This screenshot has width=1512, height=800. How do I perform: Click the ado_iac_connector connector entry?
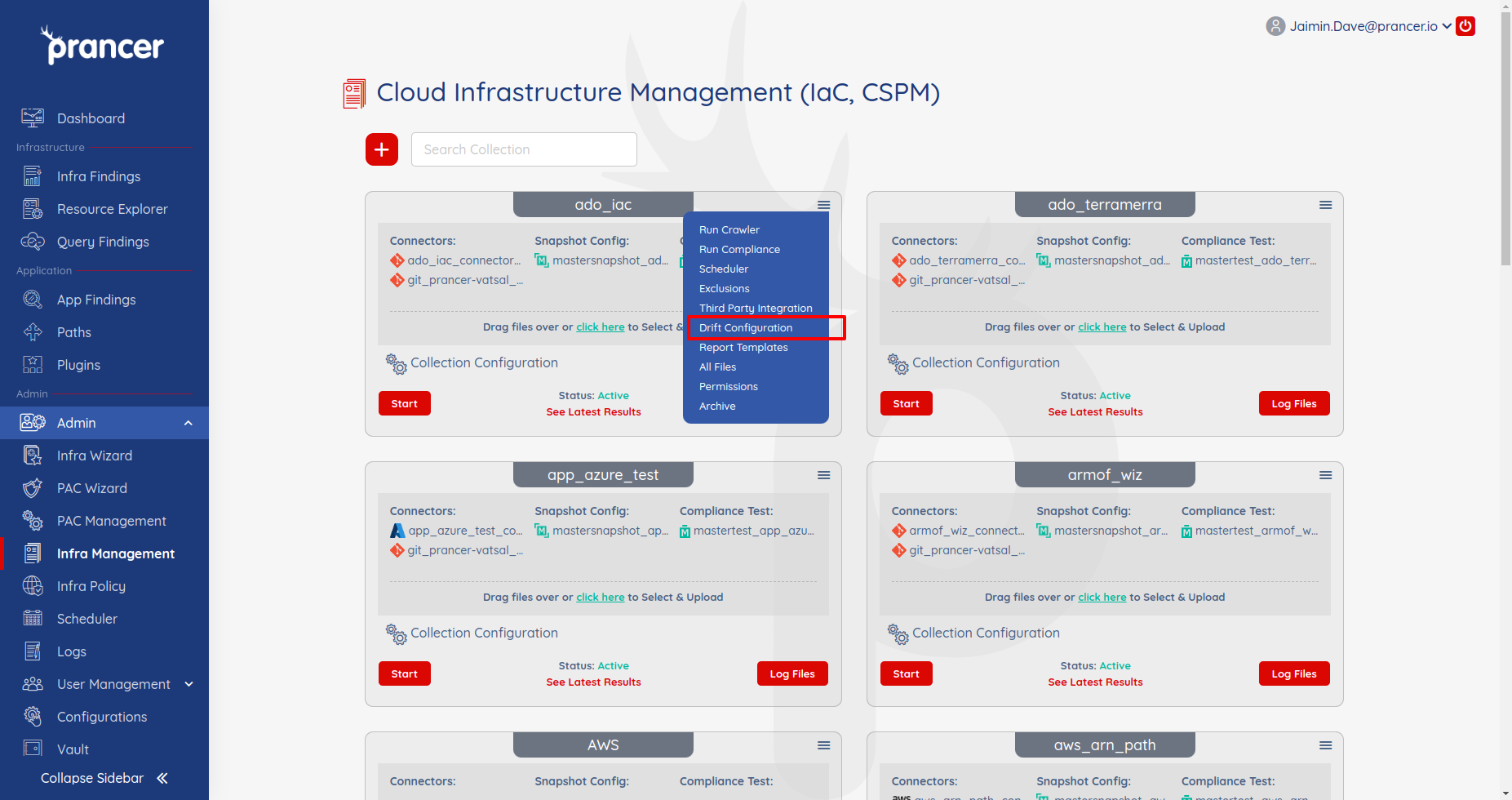[x=455, y=260]
